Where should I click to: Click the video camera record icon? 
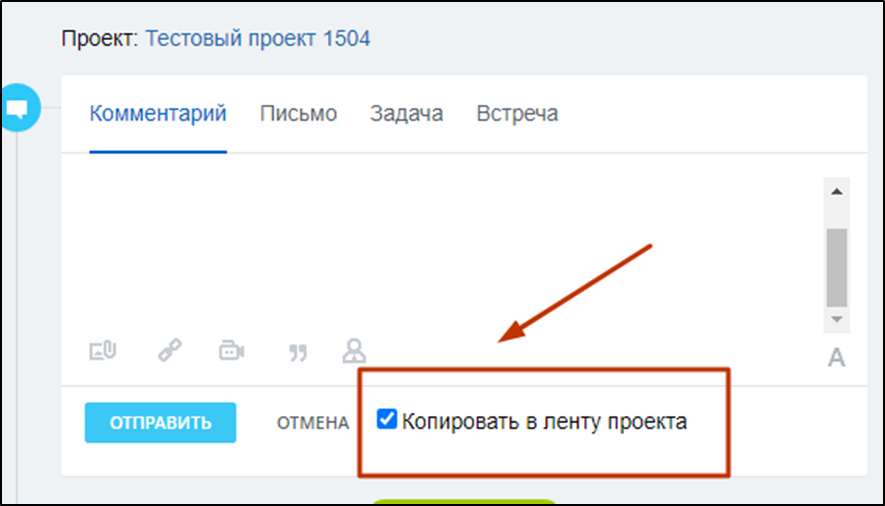coord(232,351)
